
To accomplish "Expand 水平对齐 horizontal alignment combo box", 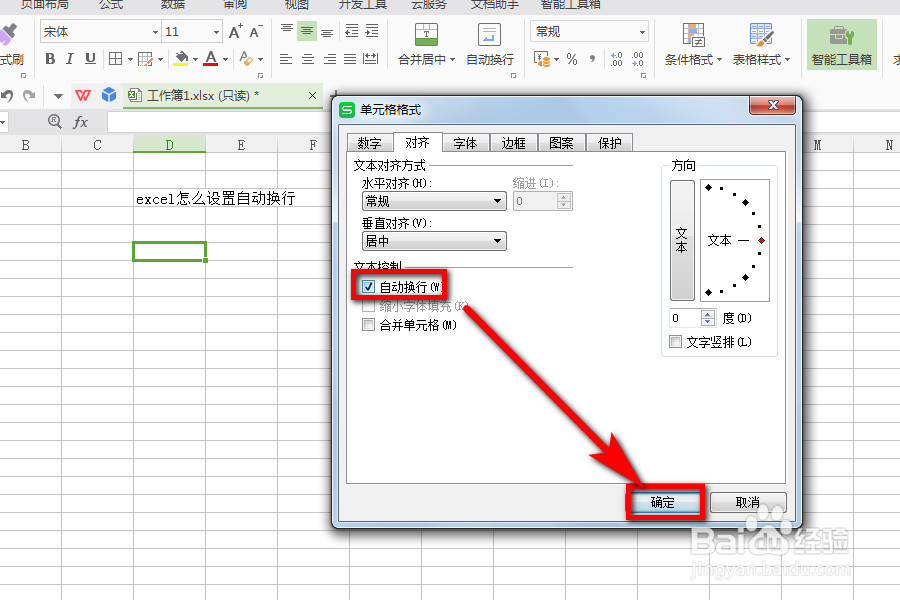I will [x=434, y=201].
